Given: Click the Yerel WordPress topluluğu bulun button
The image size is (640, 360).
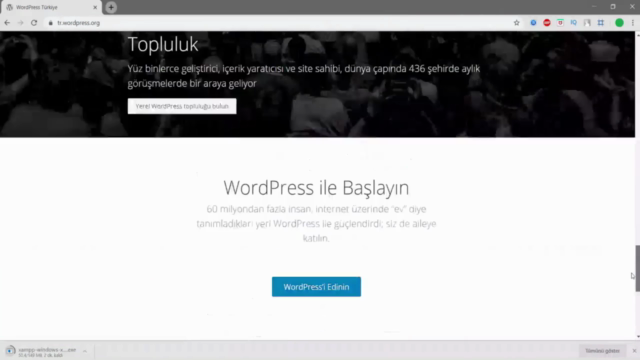Looking at the screenshot, I should pos(182,106).
